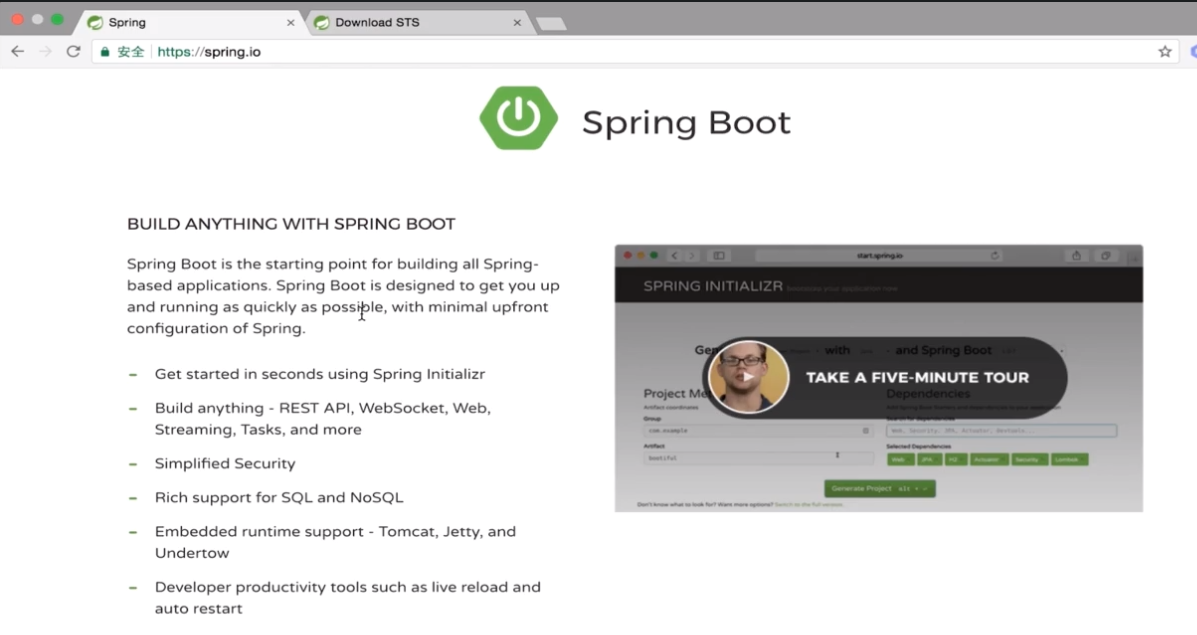Viewport: 1197px width, 635px height.
Task: Click the Spring Boot heading text
Action: point(686,122)
